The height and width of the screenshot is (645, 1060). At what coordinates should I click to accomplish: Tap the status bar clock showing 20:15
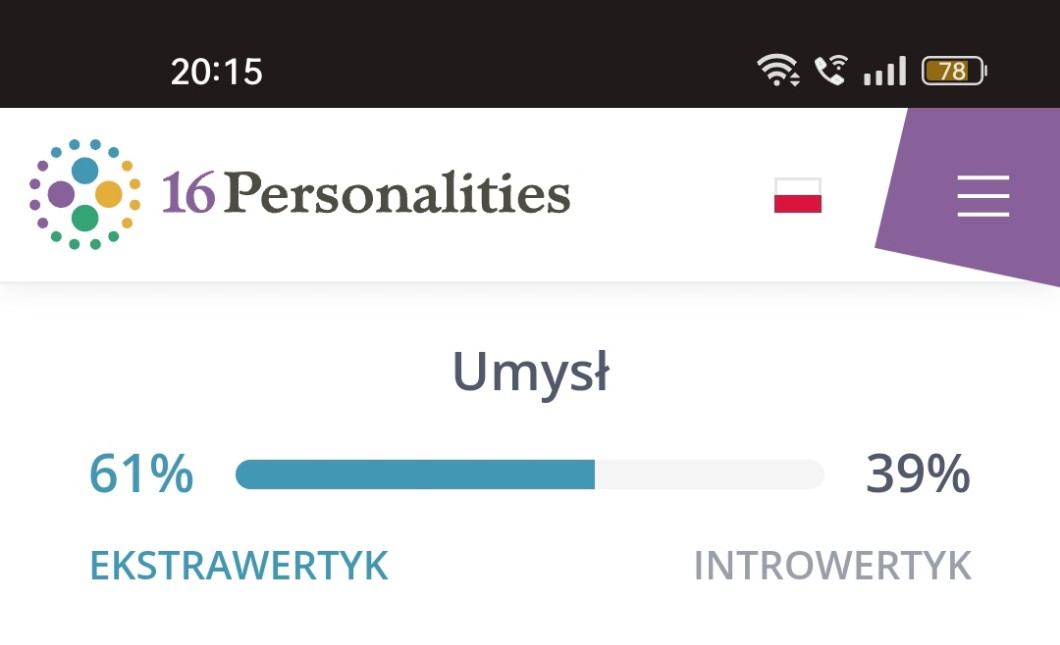[216, 71]
